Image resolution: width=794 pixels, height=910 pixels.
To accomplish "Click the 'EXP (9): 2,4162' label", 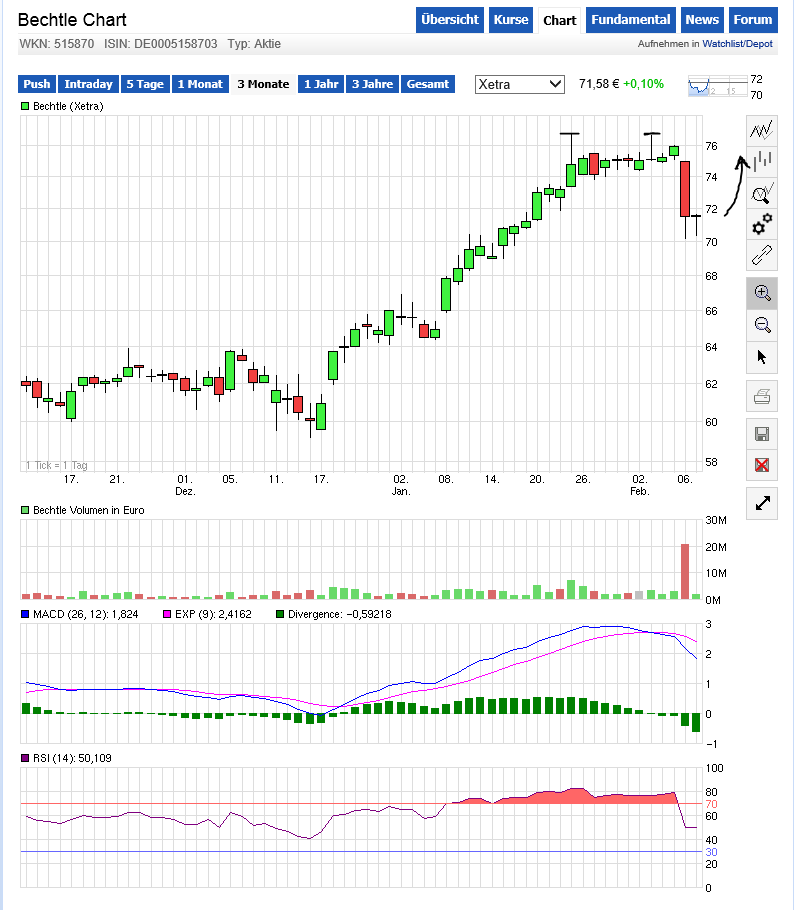I will (213, 614).
